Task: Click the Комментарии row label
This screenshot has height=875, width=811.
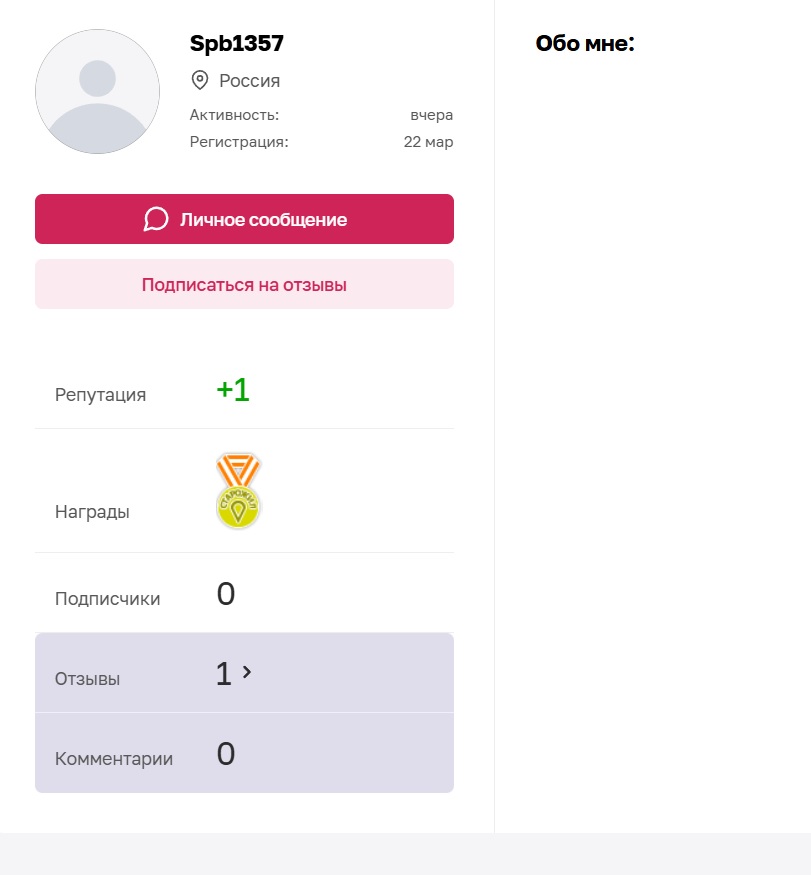Action: pos(114,759)
